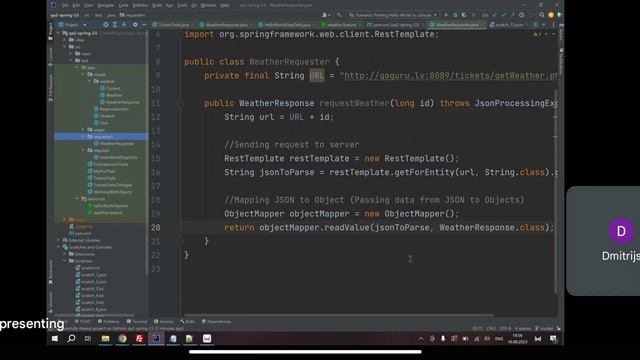Expand the External Libraries node
The width and height of the screenshot is (640, 360).
click(x=59, y=240)
